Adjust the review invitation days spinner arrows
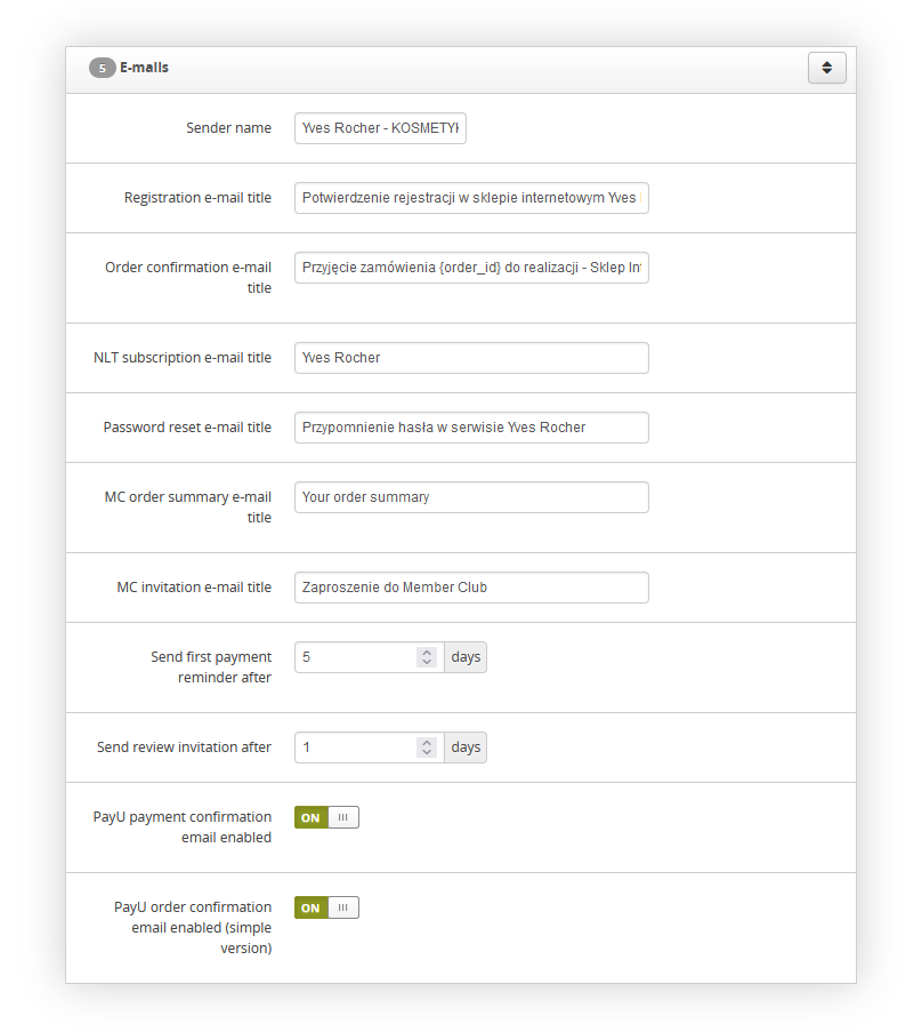This screenshot has height=1033, width=920. pyautogui.click(x=426, y=748)
